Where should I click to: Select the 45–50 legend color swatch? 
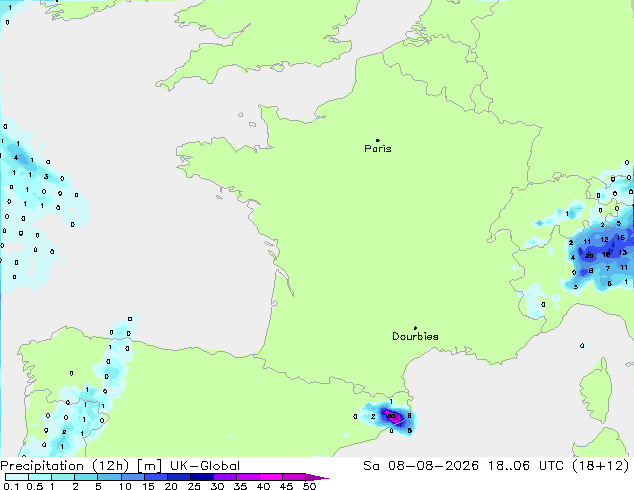(x=294, y=477)
